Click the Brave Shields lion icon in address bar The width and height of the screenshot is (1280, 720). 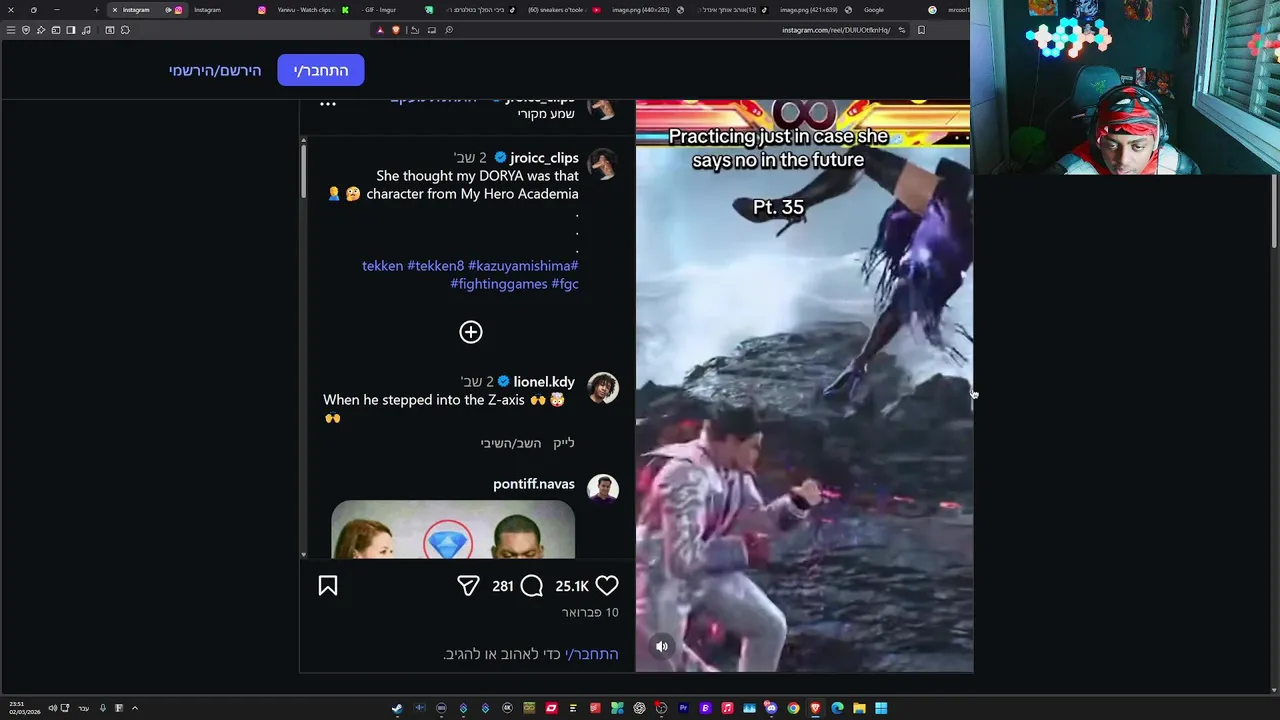pyautogui.click(x=396, y=30)
